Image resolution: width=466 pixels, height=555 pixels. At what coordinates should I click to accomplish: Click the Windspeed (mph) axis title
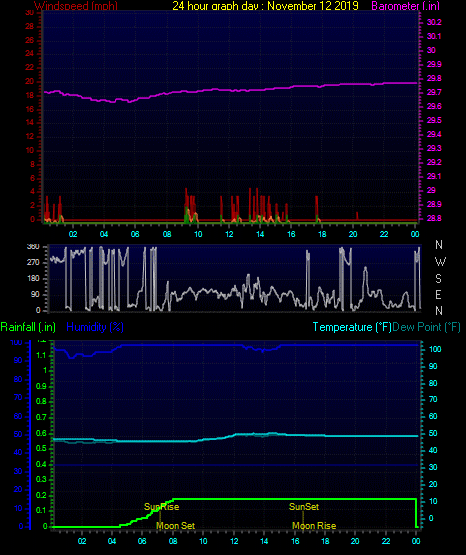coord(76,6)
